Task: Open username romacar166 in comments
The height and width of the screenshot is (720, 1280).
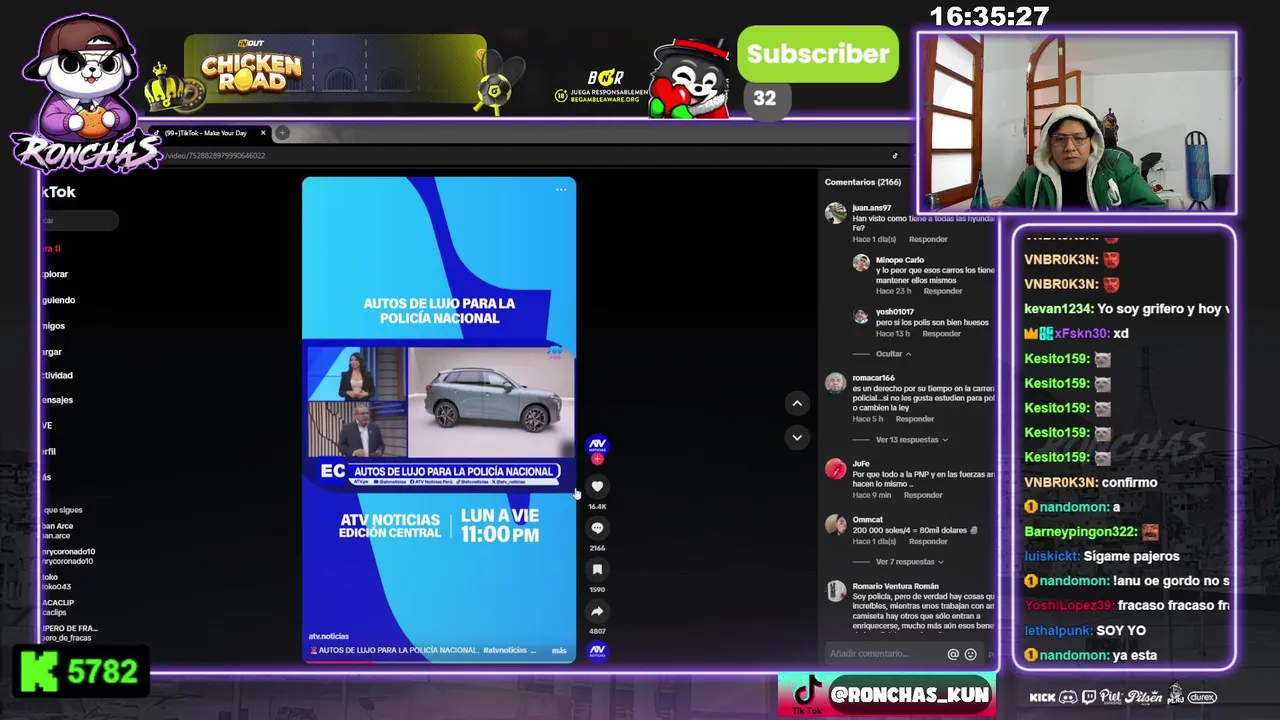Action: pyautogui.click(x=873, y=378)
